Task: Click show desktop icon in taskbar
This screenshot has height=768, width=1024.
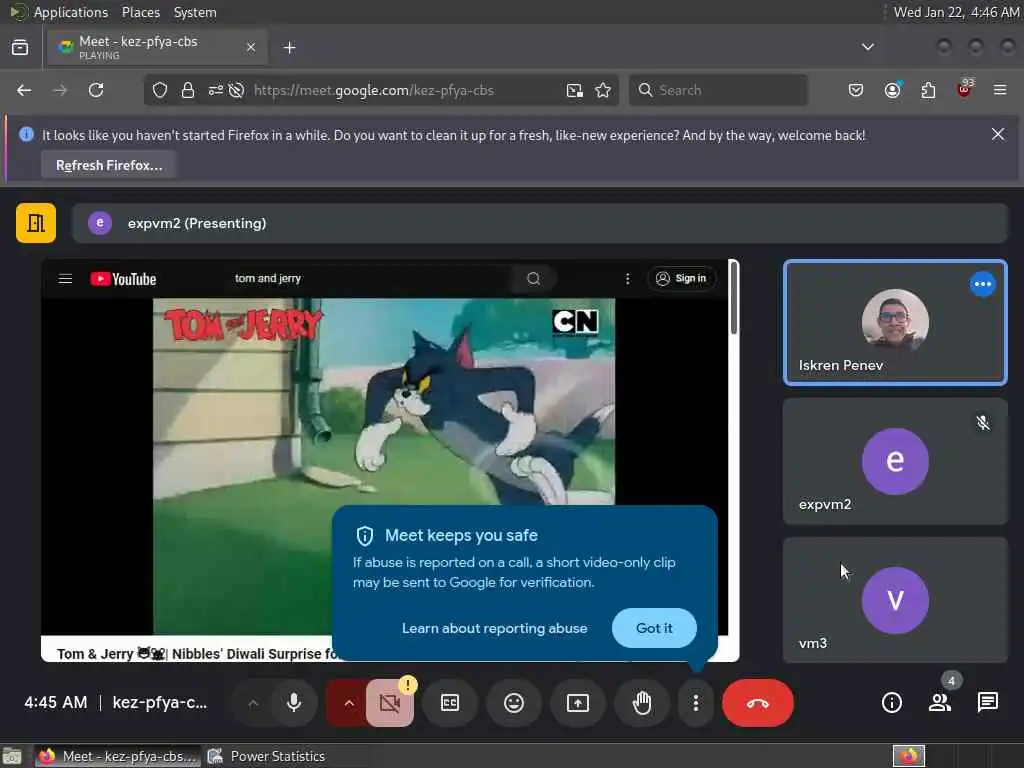Action: (12, 756)
